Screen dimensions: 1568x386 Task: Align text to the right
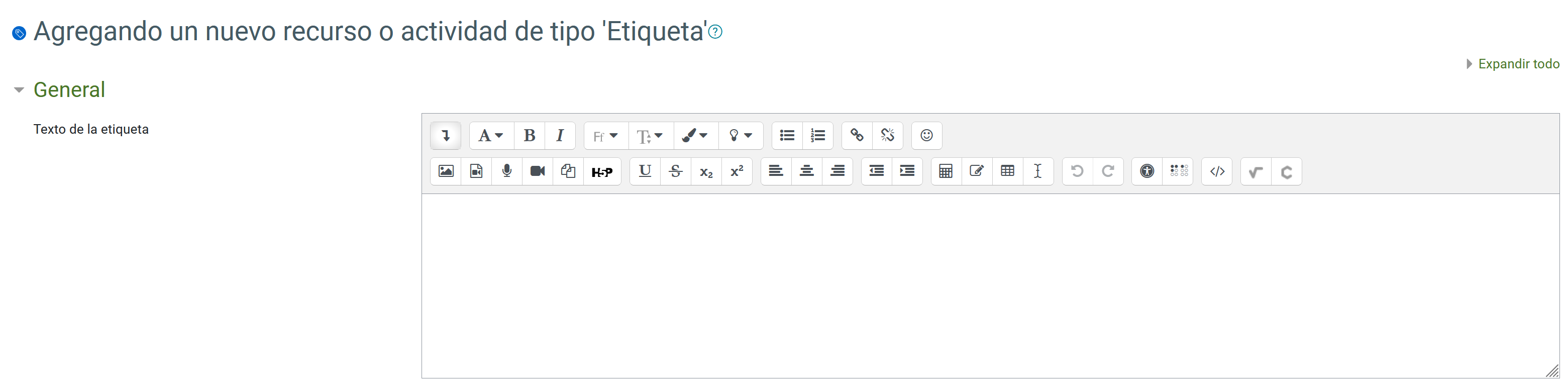[x=838, y=171]
